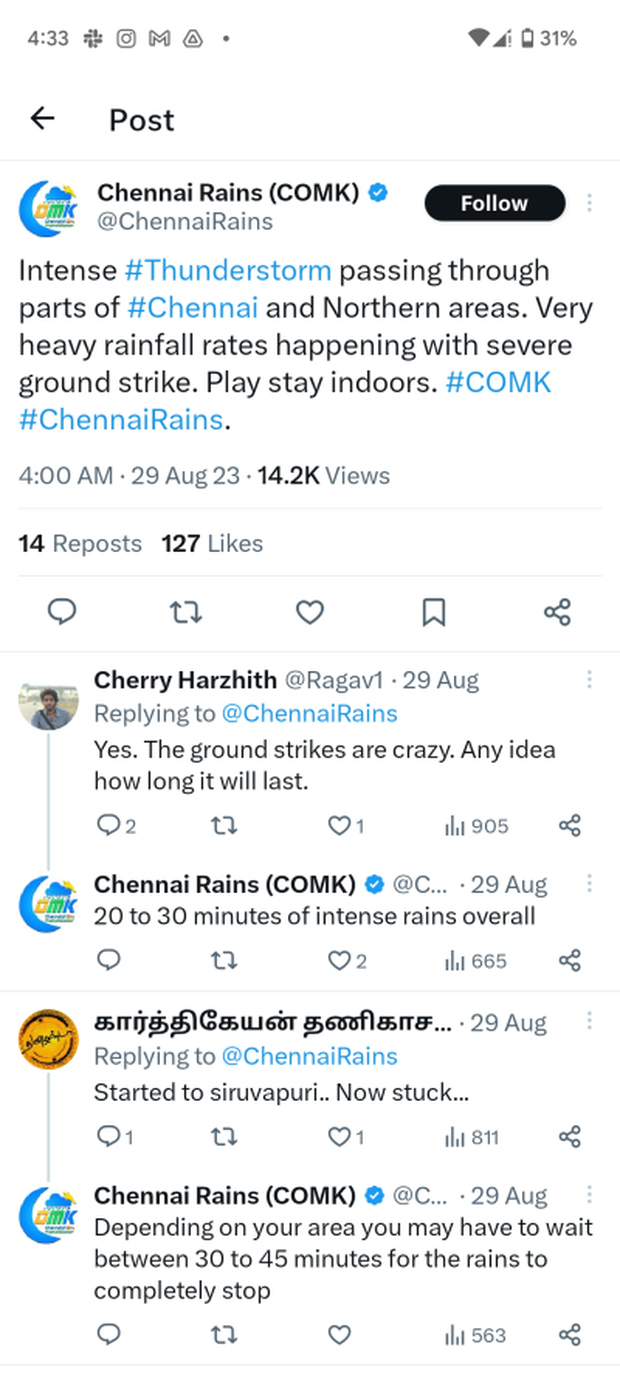Reply to the main Chennai Rains post
Image resolution: width=620 pixels, height=1378 pixels.
tap(63, 611)
